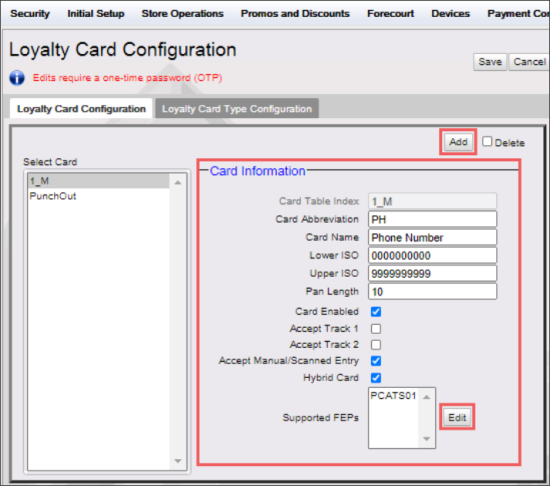This screenshot has height=486, width=550.
Task: Enable Accept Track 1 checkbox
Action: click(376, 329)
